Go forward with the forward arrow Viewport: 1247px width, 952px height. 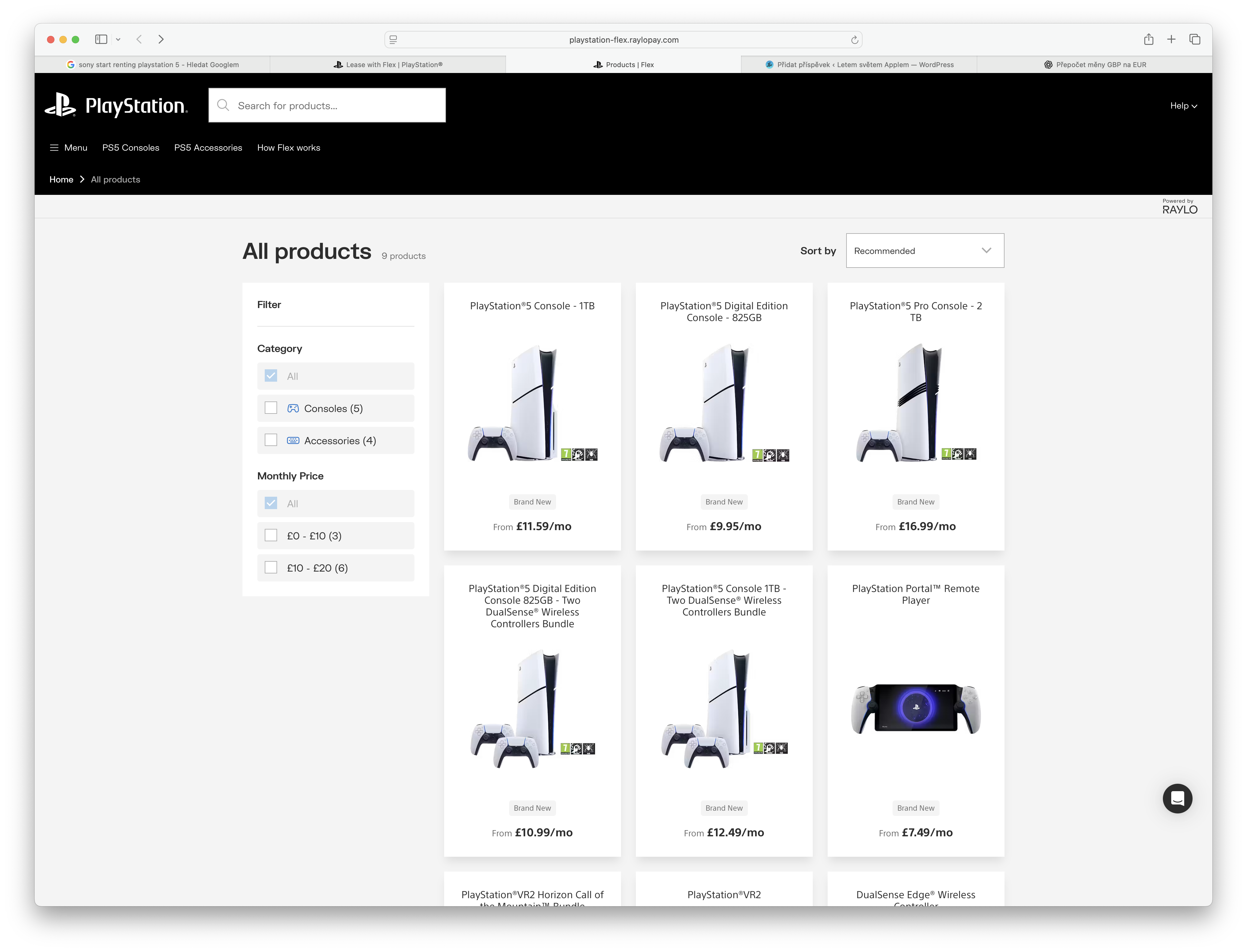click(161, 39)
